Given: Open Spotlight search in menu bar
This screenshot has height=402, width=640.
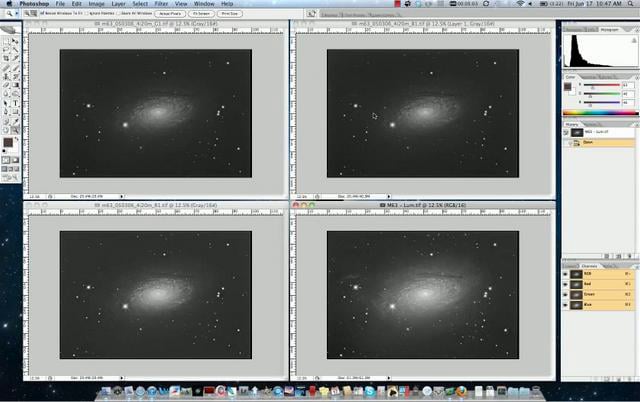Looking at the screenshot, I should pyautogui.click(x=631, y=4).
